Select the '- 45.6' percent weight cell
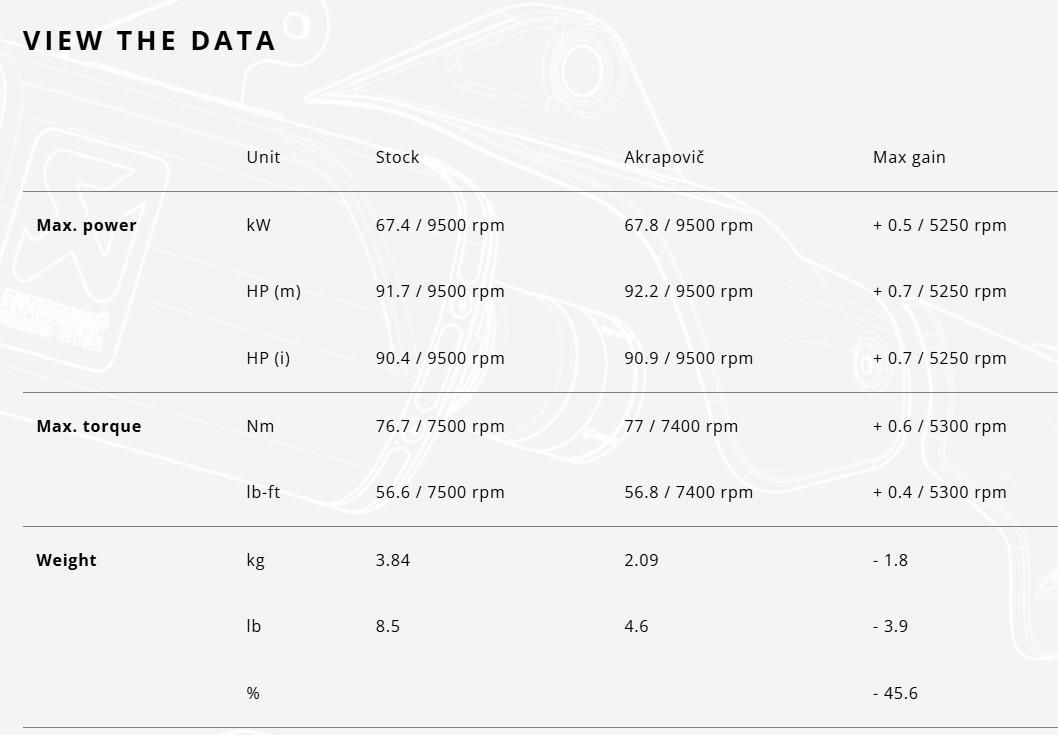Image resolution: width=1058 pixels, height=735 pixels. 895,693
